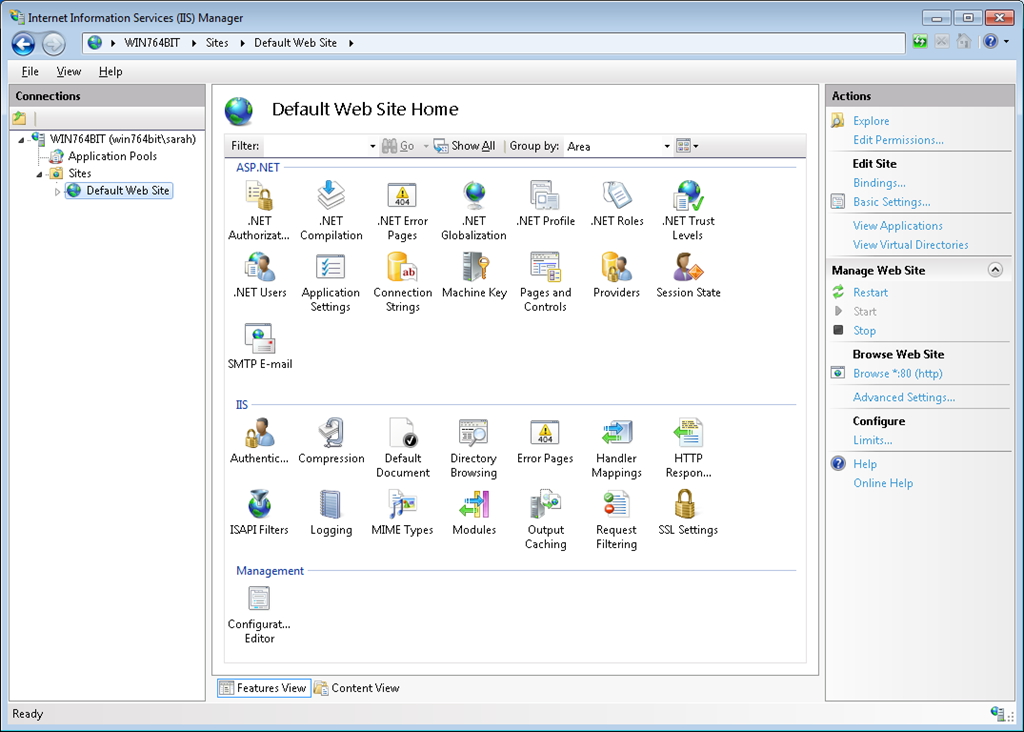
Task: Switch to Features View tab
Action: tap(264, 688)
